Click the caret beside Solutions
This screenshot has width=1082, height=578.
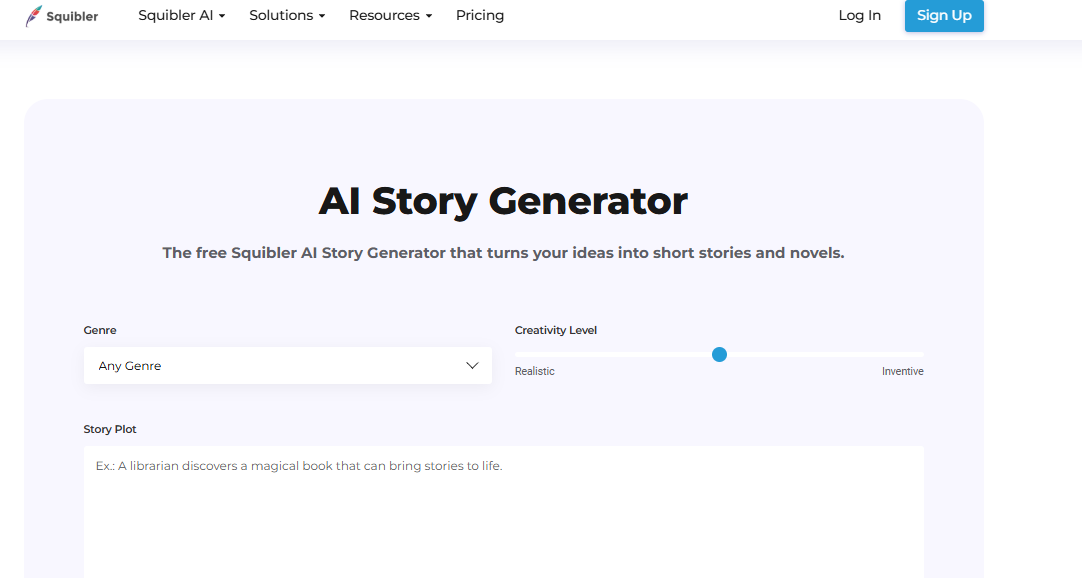coord(322,17)
